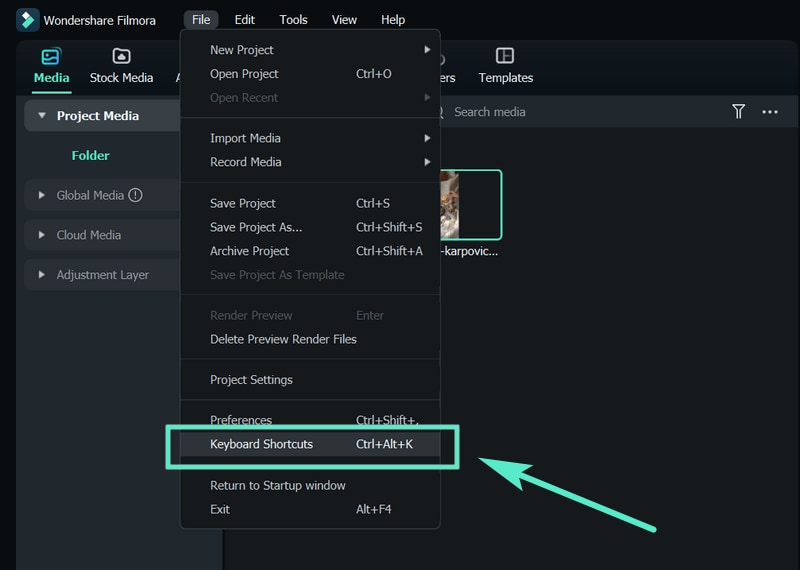Choose Open Project from File menu
Screen dimensions: 800x570
[310, 73]
